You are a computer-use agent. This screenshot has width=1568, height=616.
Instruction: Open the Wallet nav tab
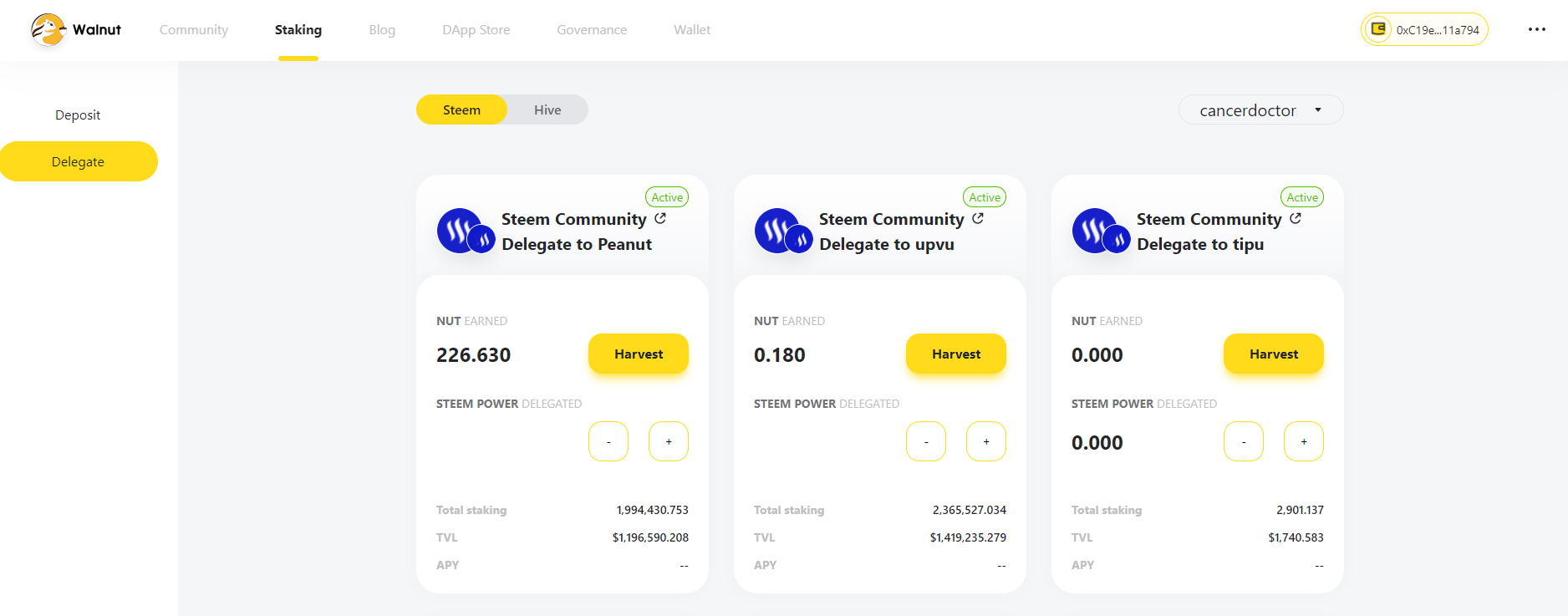point(692,29)
